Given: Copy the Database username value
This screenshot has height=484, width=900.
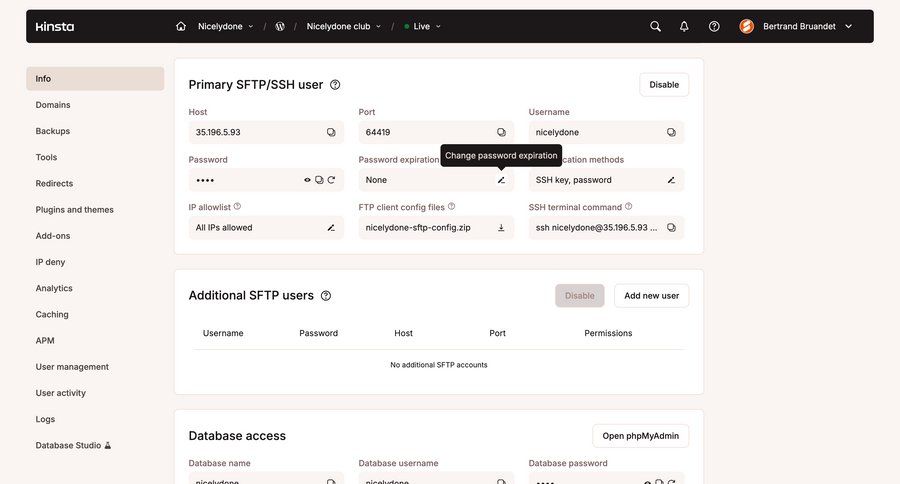Looking at the screenshot, I should (501, 481).
